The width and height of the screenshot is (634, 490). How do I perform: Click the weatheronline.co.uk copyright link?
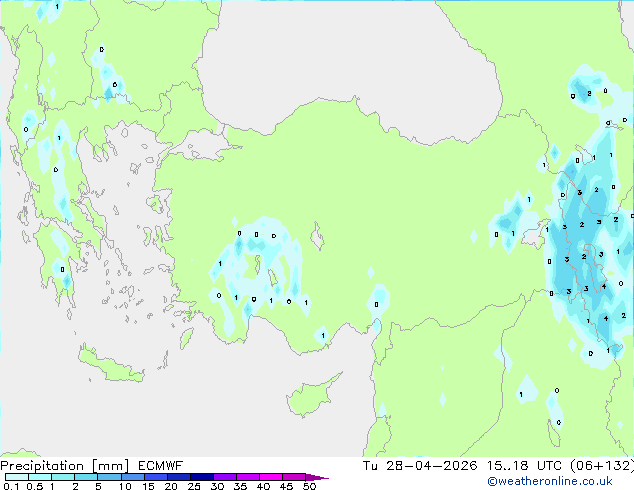tap(549, 481)
